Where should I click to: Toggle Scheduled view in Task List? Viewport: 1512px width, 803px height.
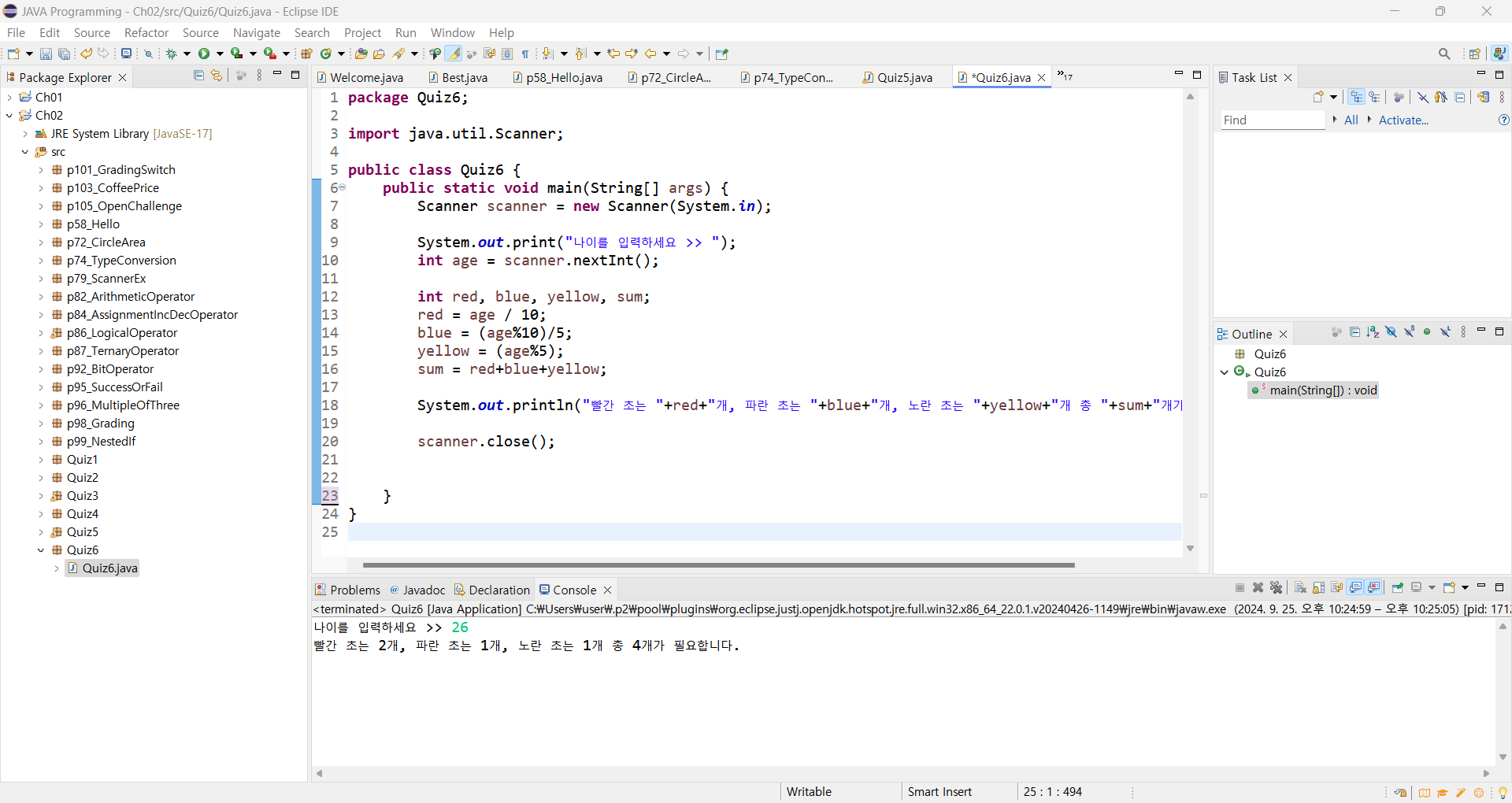[x=1374, y=97]
